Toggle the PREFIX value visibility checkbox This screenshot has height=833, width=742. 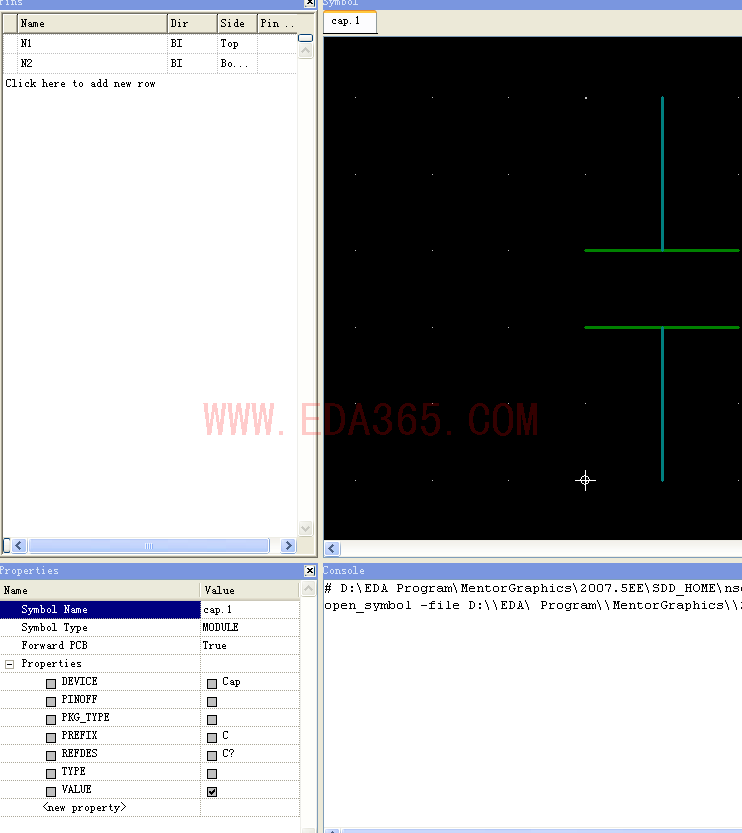(x=212, y=737)
